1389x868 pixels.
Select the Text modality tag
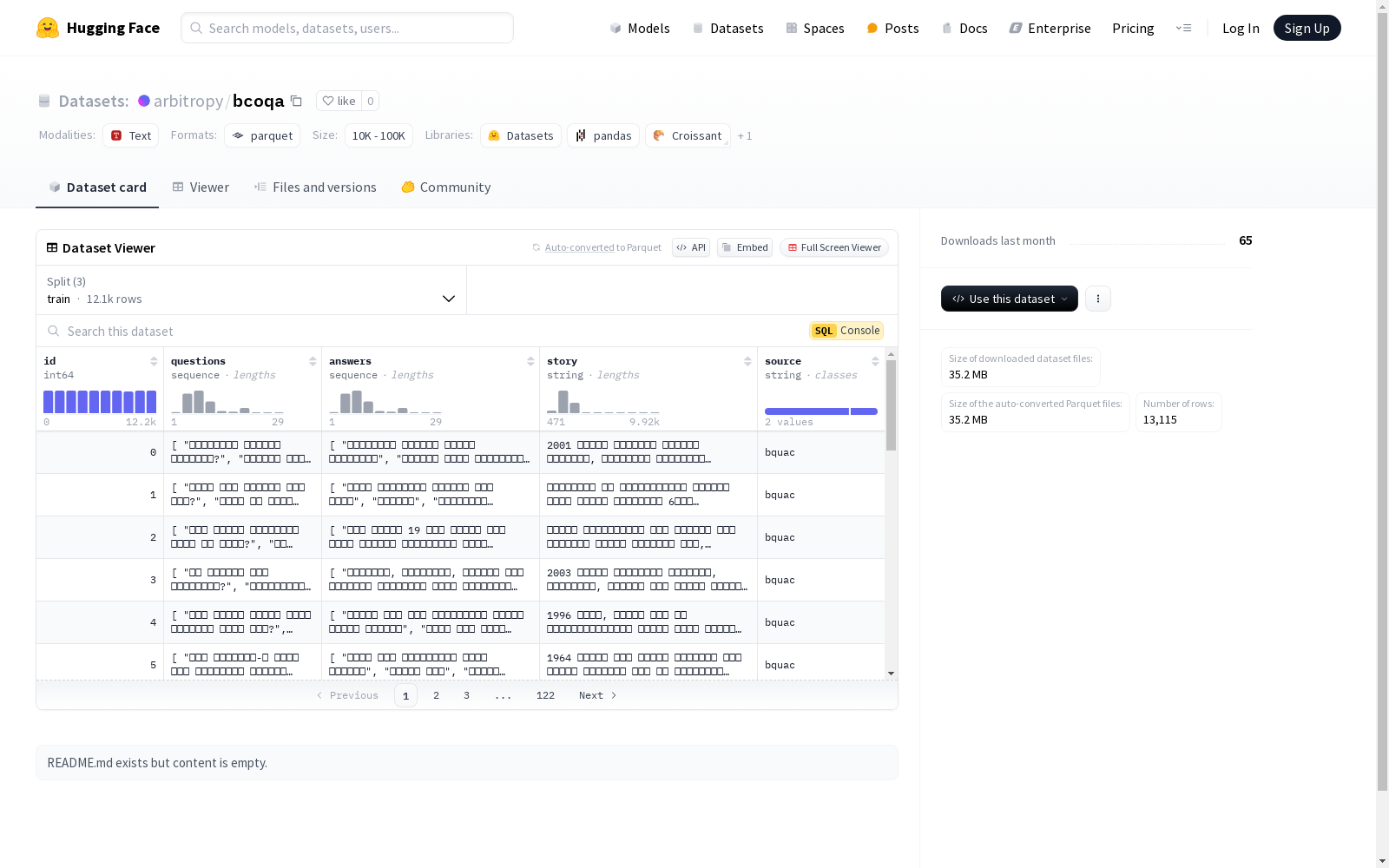[x=131, y=135]
